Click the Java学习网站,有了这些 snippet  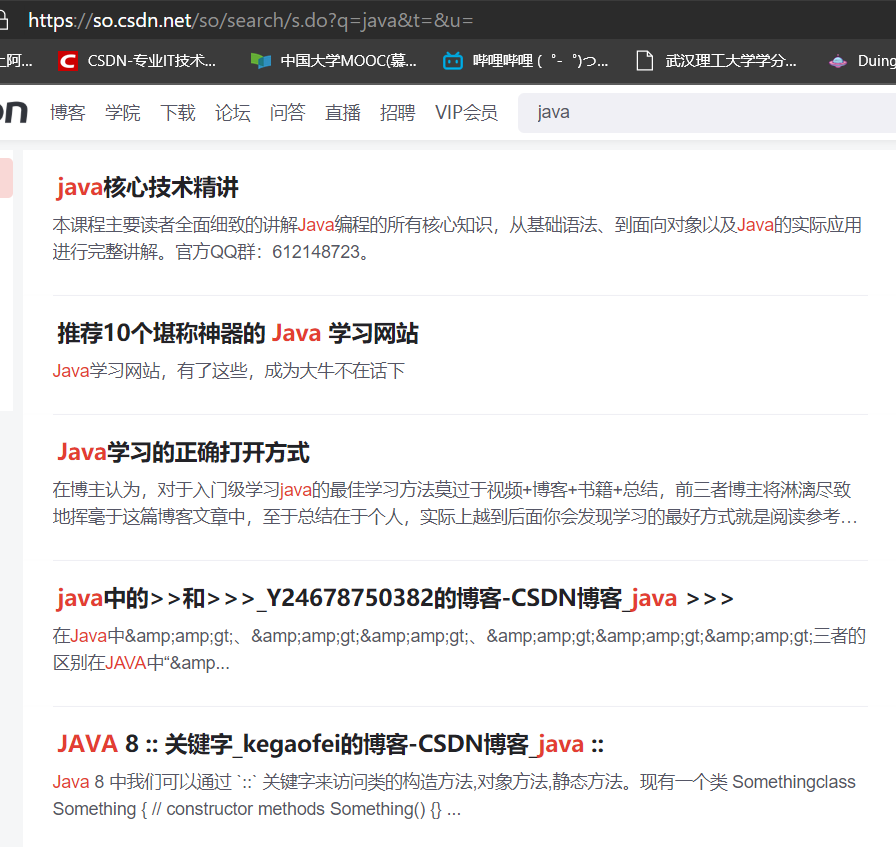click(229, 371)
